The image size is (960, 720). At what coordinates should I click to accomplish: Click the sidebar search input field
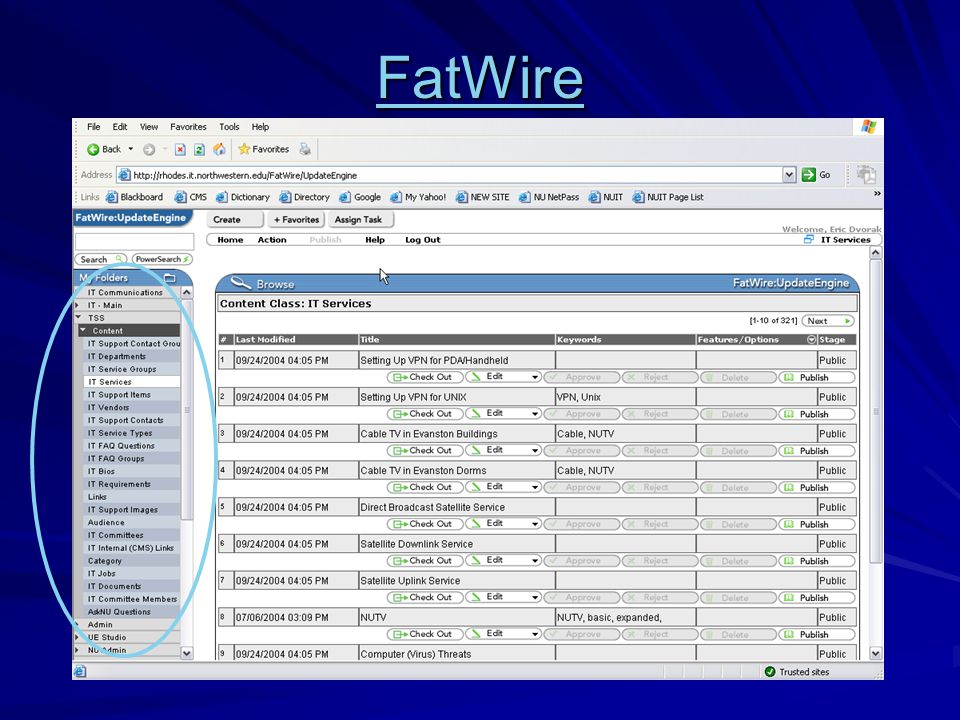click(x=134, y=241)
